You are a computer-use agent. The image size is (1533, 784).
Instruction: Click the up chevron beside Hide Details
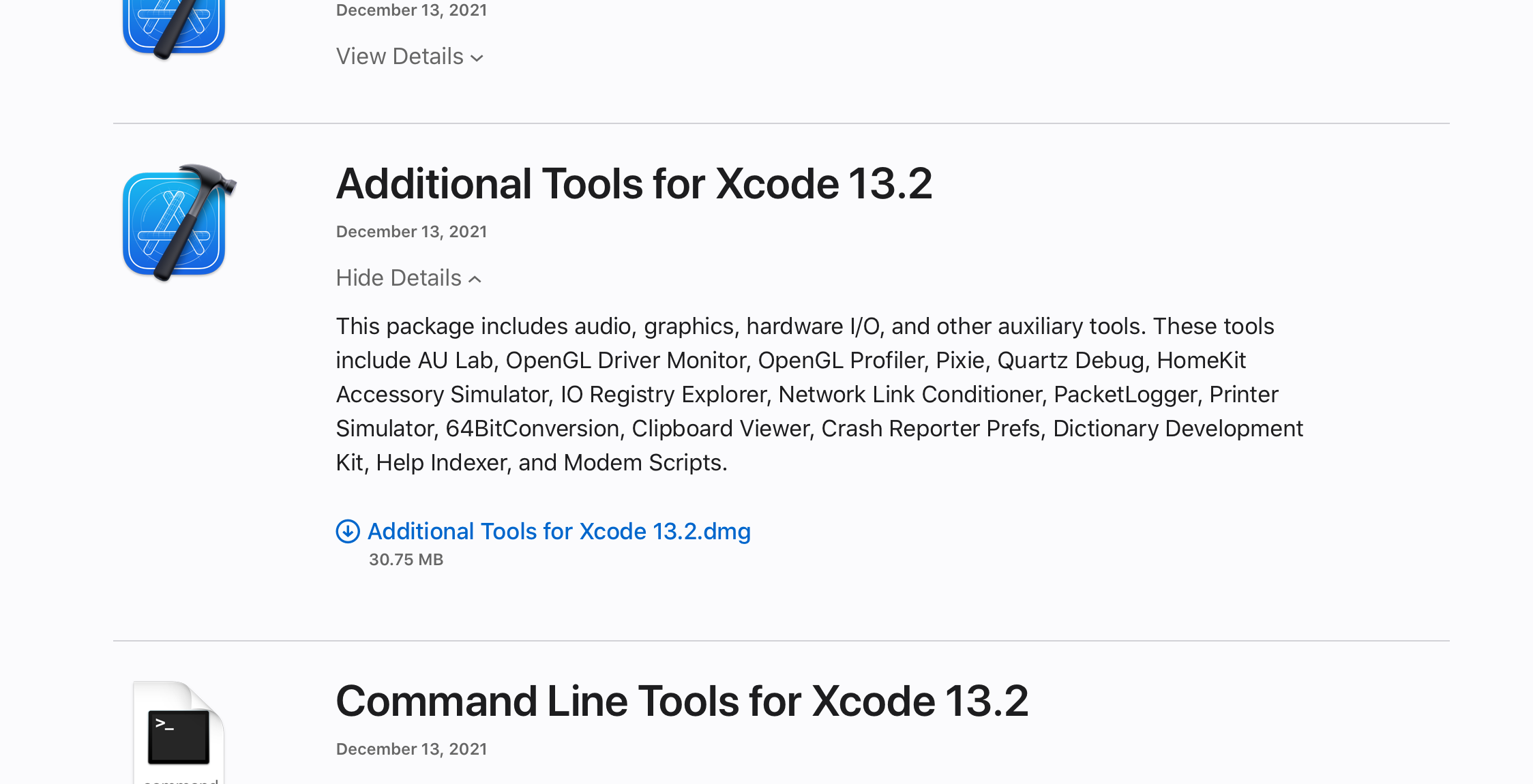pyautogui.click(x=475, y=280)
